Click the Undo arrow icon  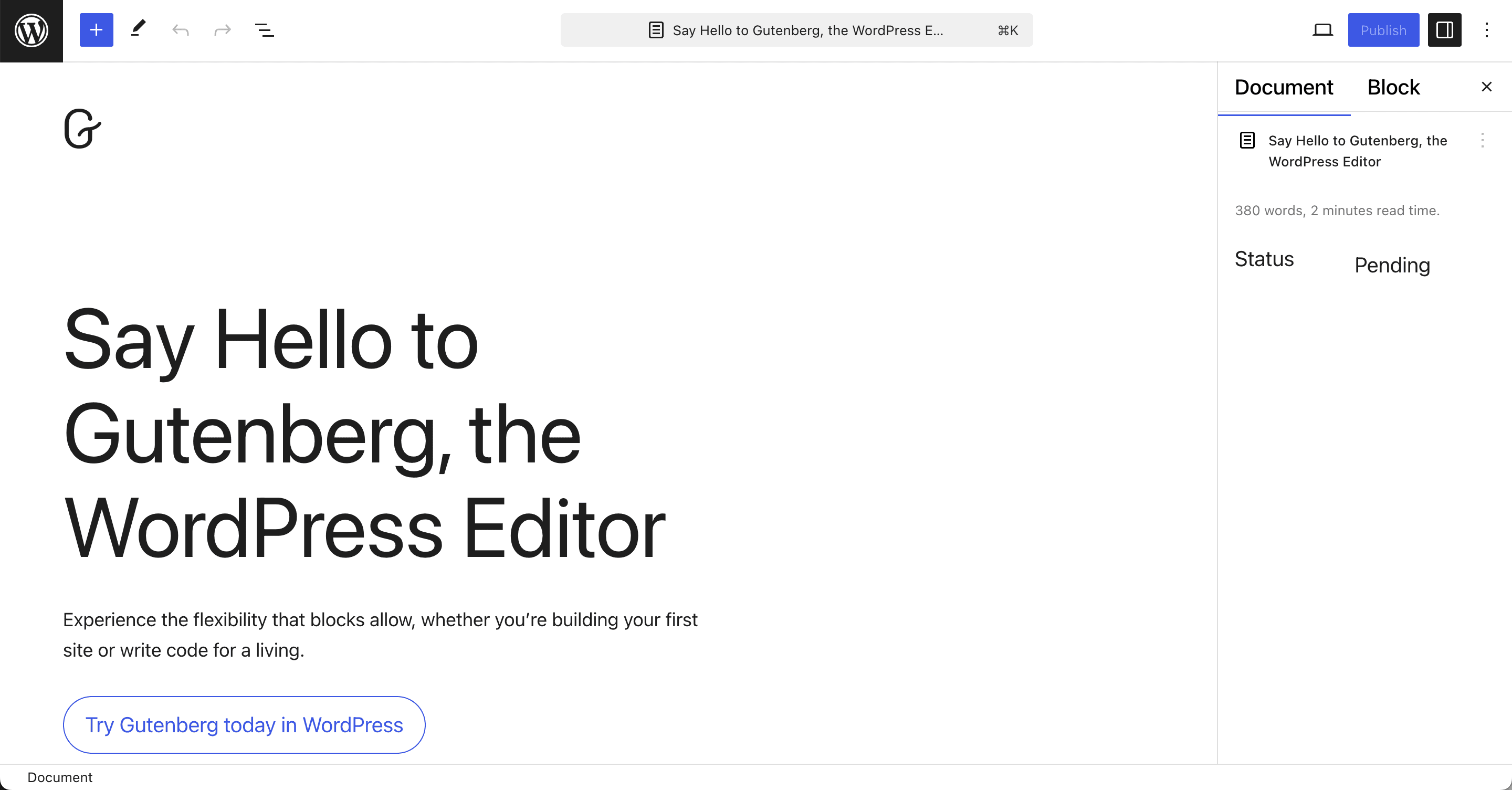tap(181, 29)
